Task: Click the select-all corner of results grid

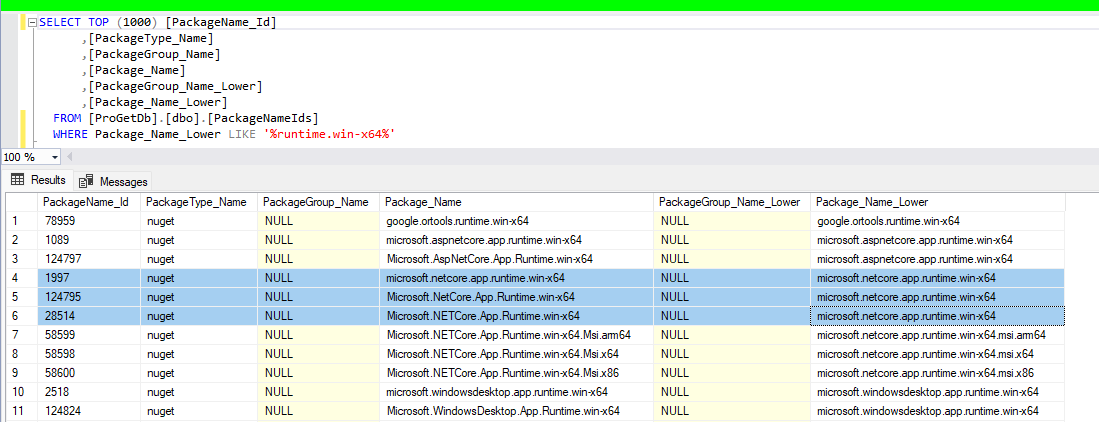Action: [18, 202]
